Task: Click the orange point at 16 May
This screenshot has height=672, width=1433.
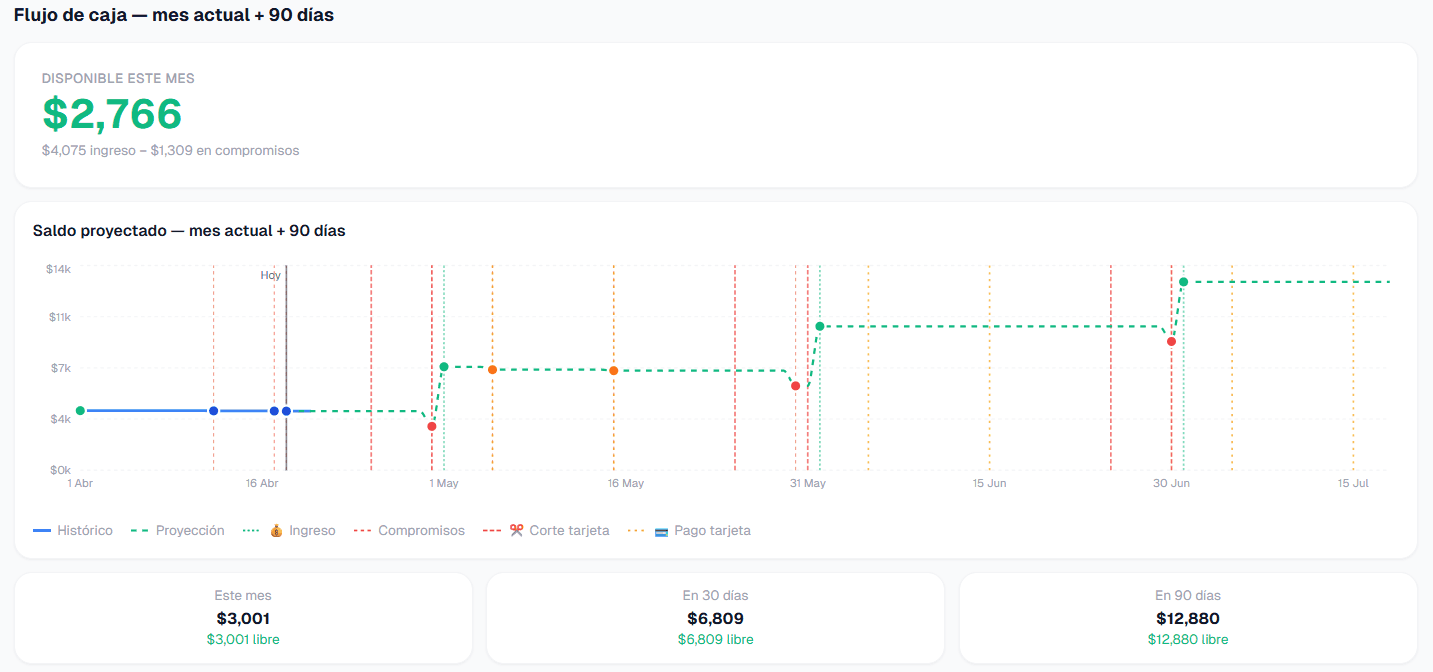Action: tap(613, 371)
